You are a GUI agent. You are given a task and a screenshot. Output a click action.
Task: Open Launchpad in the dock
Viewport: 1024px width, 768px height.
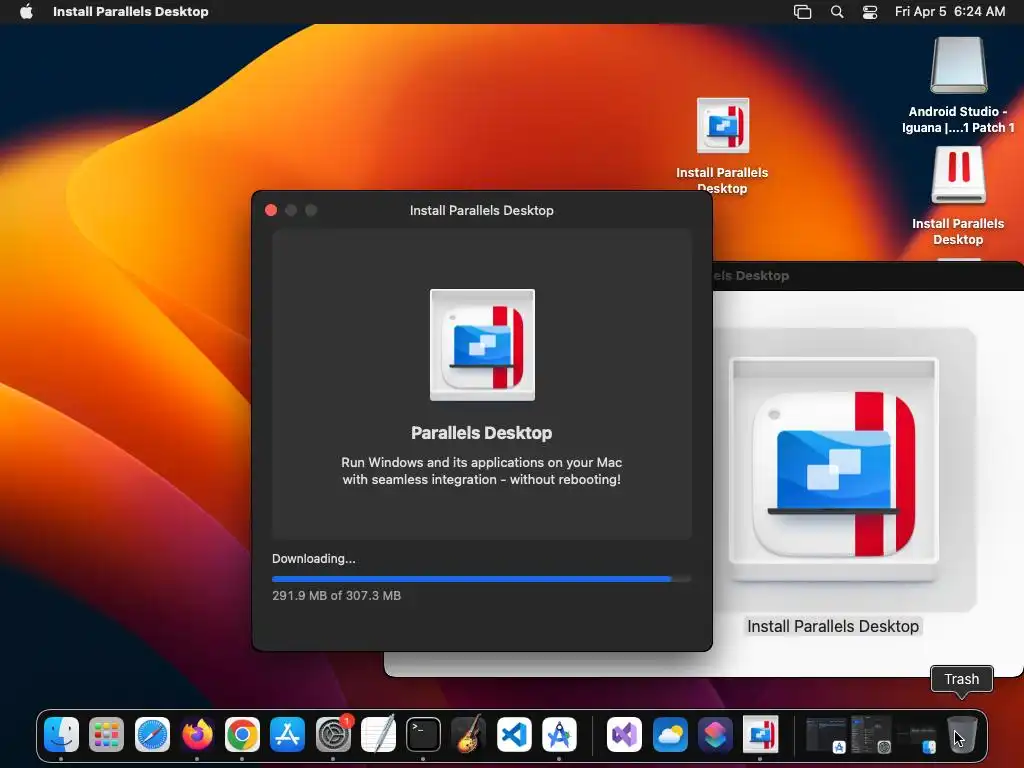click(x=106, y=735)
